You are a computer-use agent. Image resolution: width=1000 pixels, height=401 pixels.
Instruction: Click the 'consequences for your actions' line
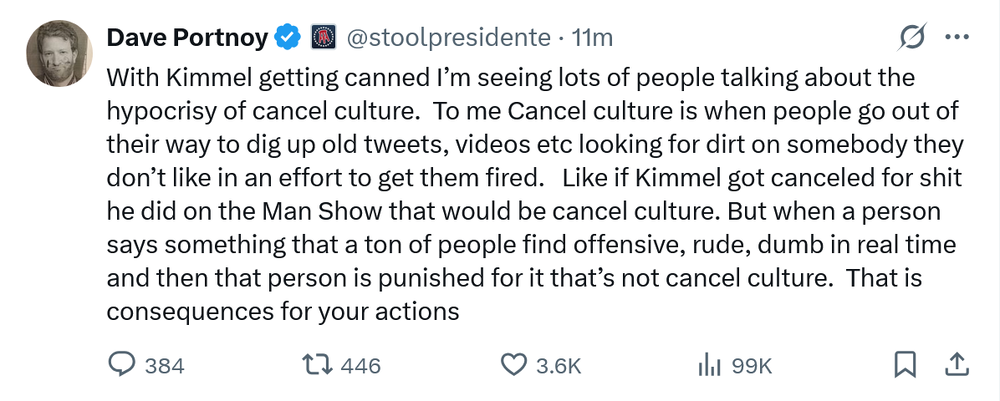282,310
